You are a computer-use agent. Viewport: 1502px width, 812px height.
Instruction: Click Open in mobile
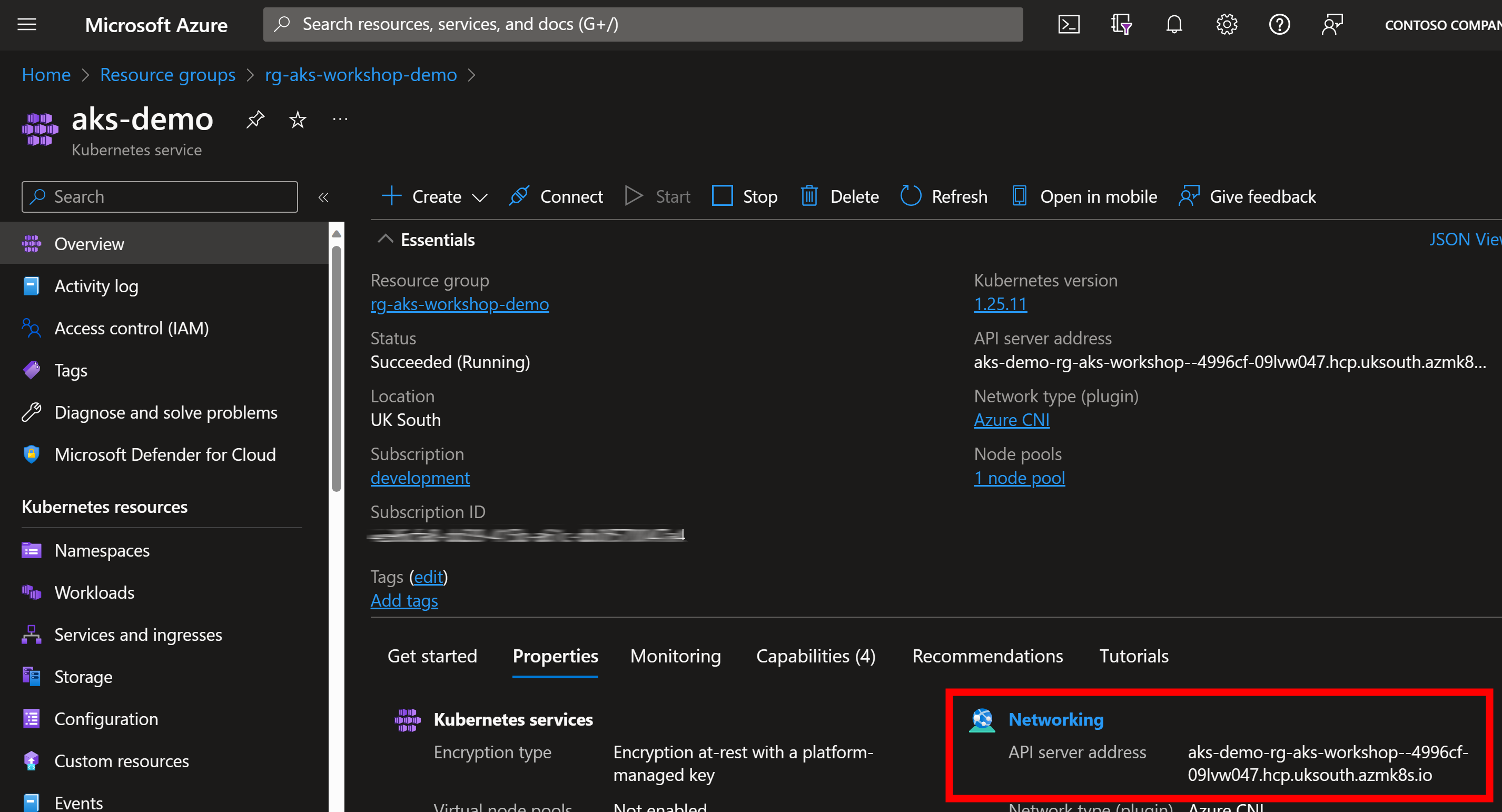[1084, 197]
